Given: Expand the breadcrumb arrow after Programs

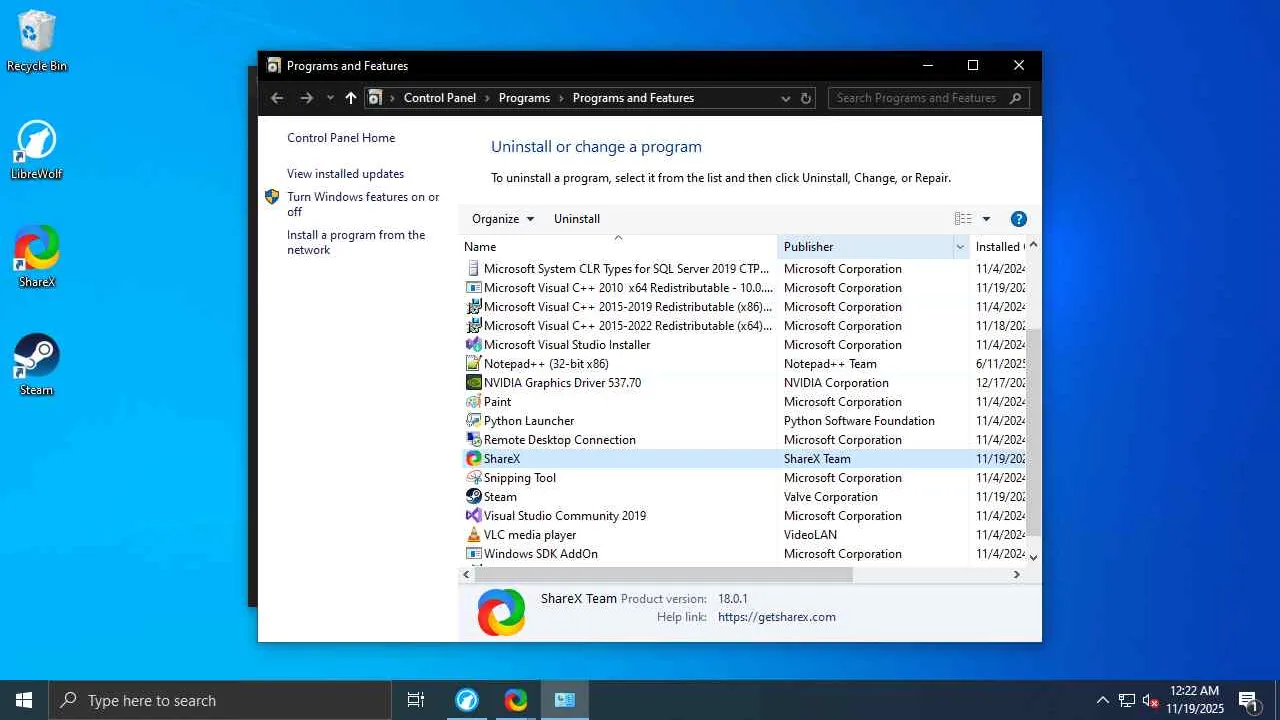Looking at the screenshot, I should click(562, 98).
